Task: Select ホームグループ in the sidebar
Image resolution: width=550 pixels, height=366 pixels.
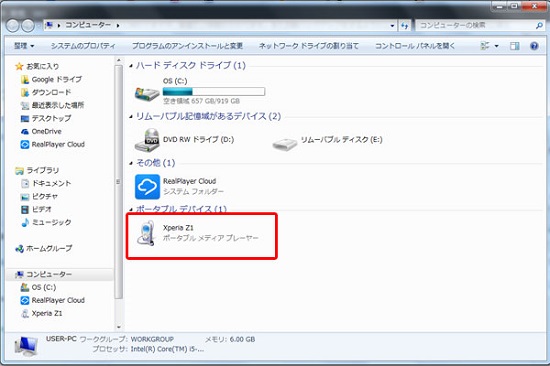Action: coord(44,248)
